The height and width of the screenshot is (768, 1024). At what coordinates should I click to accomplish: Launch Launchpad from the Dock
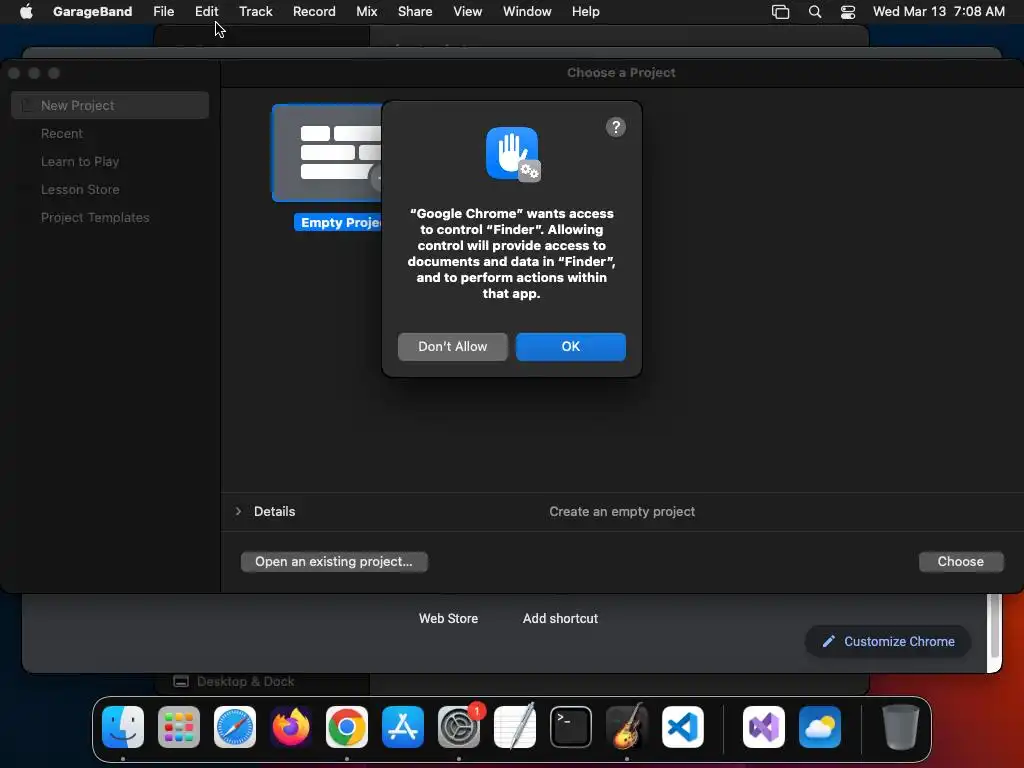(x=179, y=727)
